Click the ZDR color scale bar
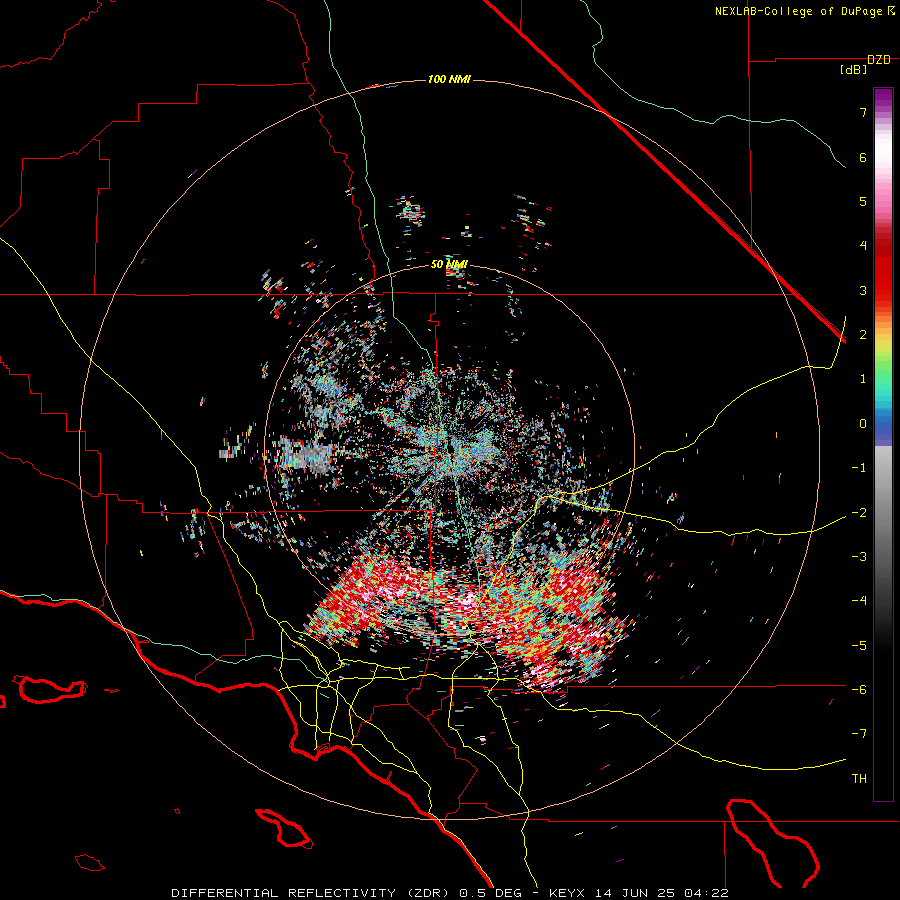The image size is (900, 900). (883, 444)
